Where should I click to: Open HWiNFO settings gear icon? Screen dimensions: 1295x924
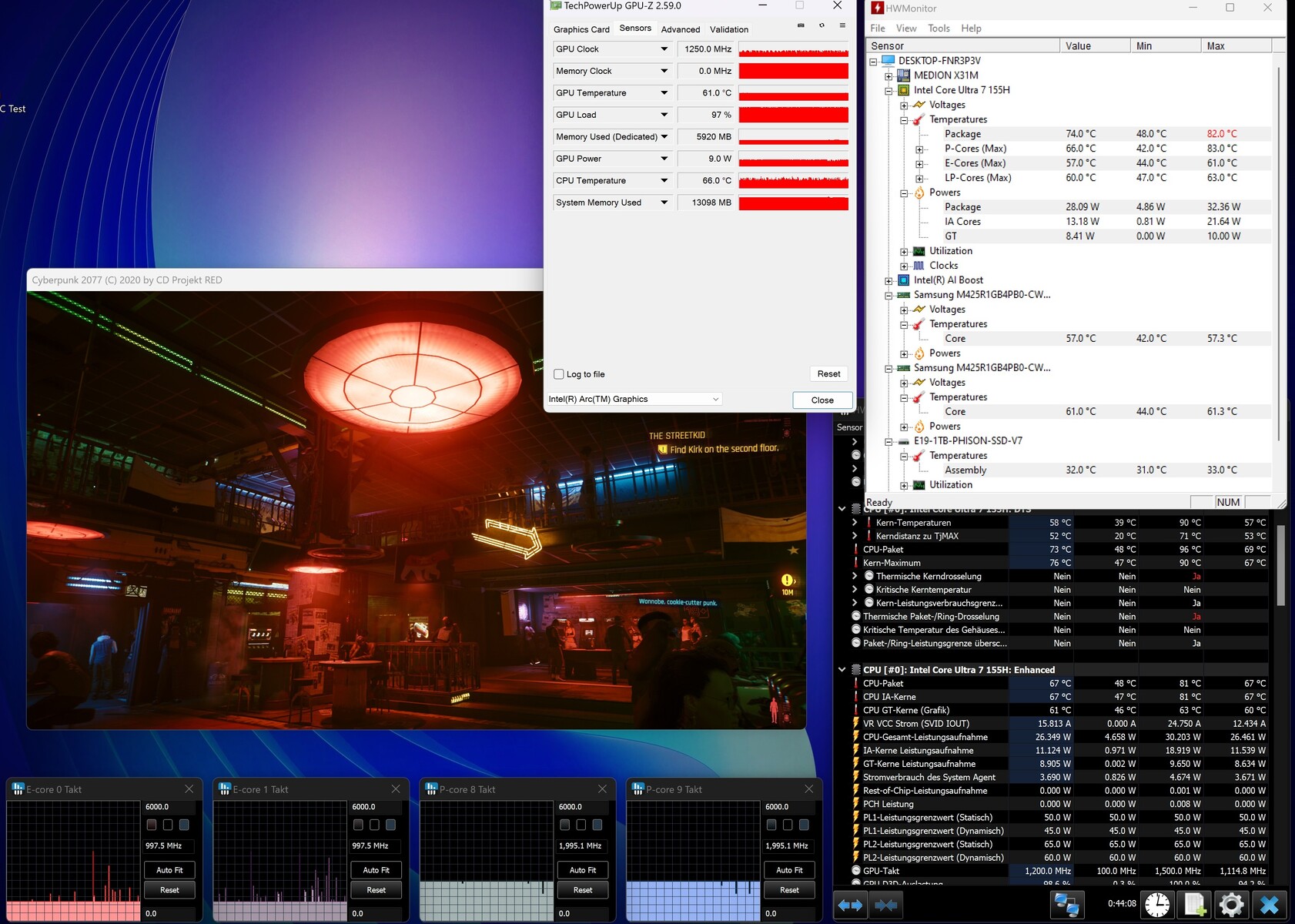coord(1231,905)
